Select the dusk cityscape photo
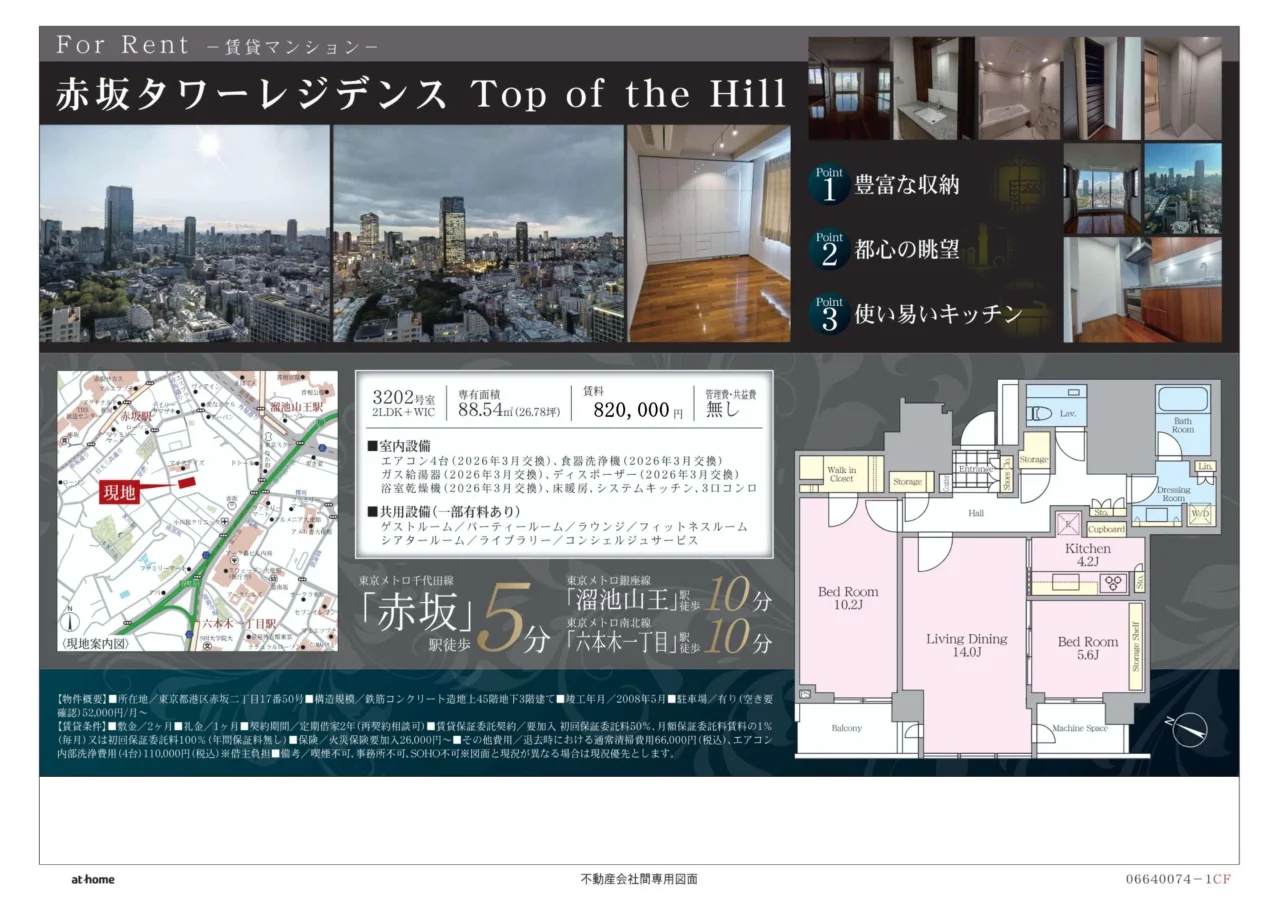Viewport: 1280px width, 906px height. 478,234
